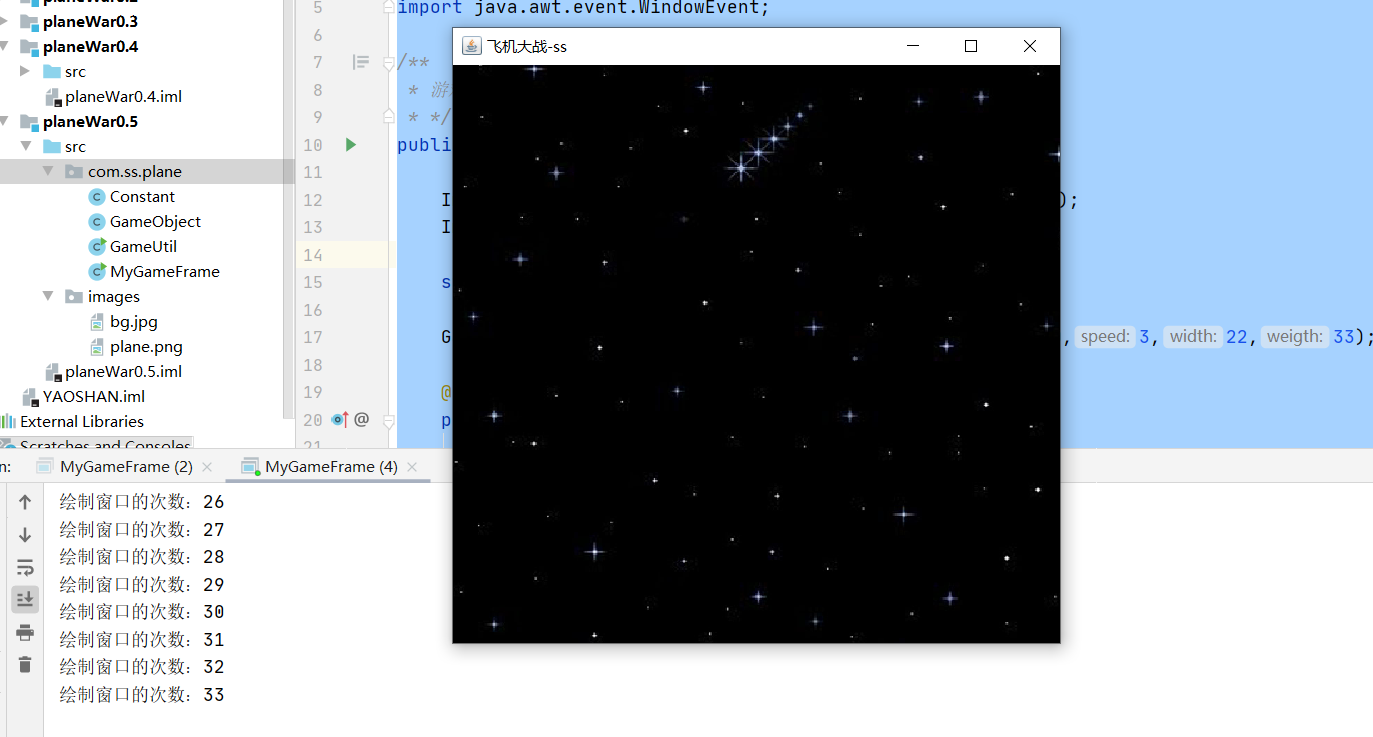Toggle soft-wrap in the run console
Image resolution: width=1373 pixels, height=737 pixels.
coord(25,568)
